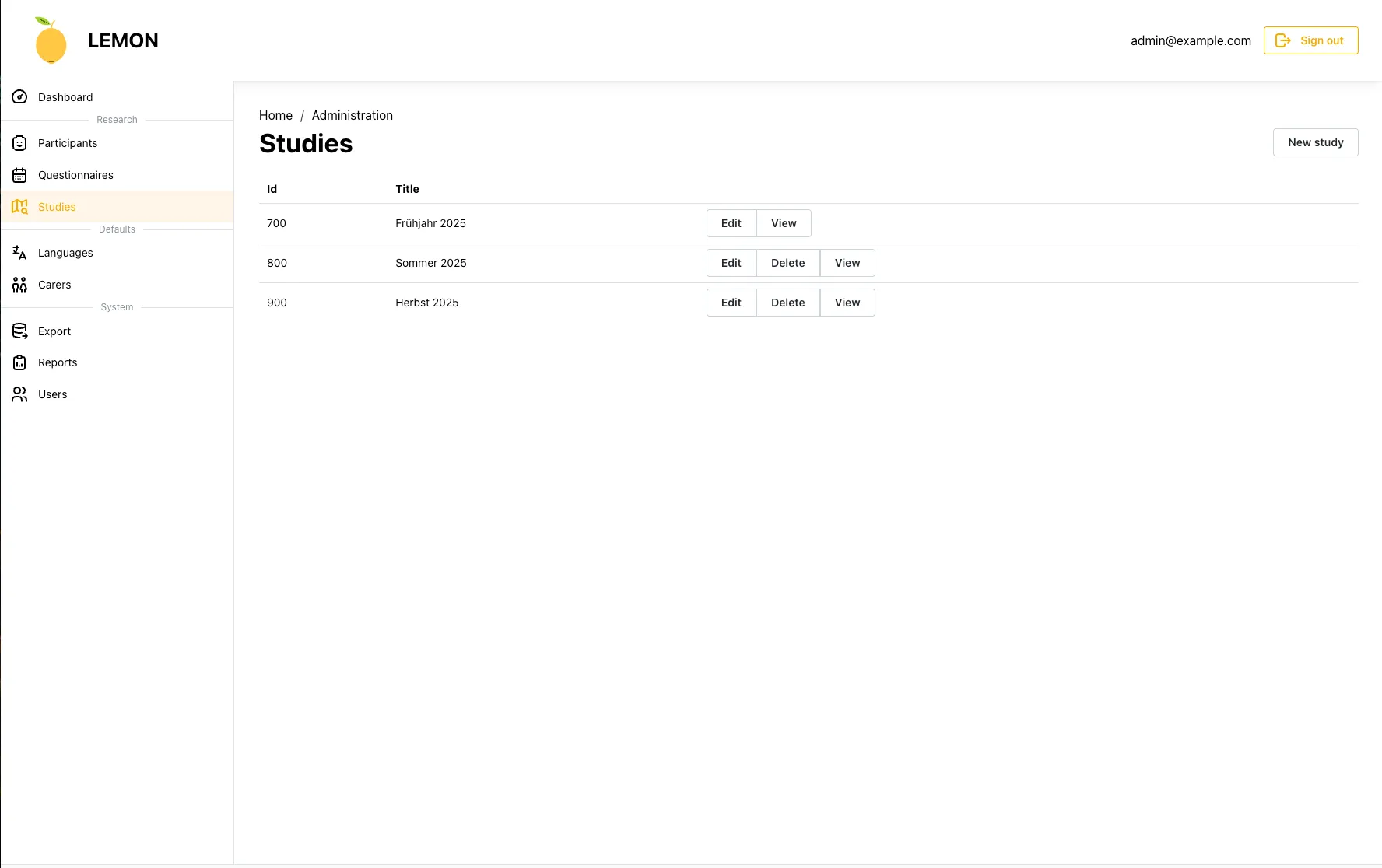The width and height of the screenshot is (1382, 868).
Task: Open Questionnaires via its calendar icon
Action: click(x=19, y=175)
